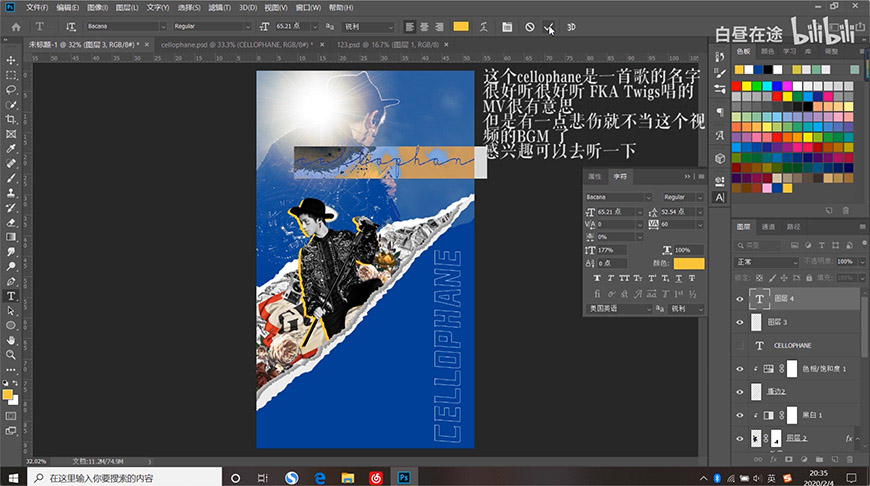Open font family dropdown in options bar

(x=163, y=27)
